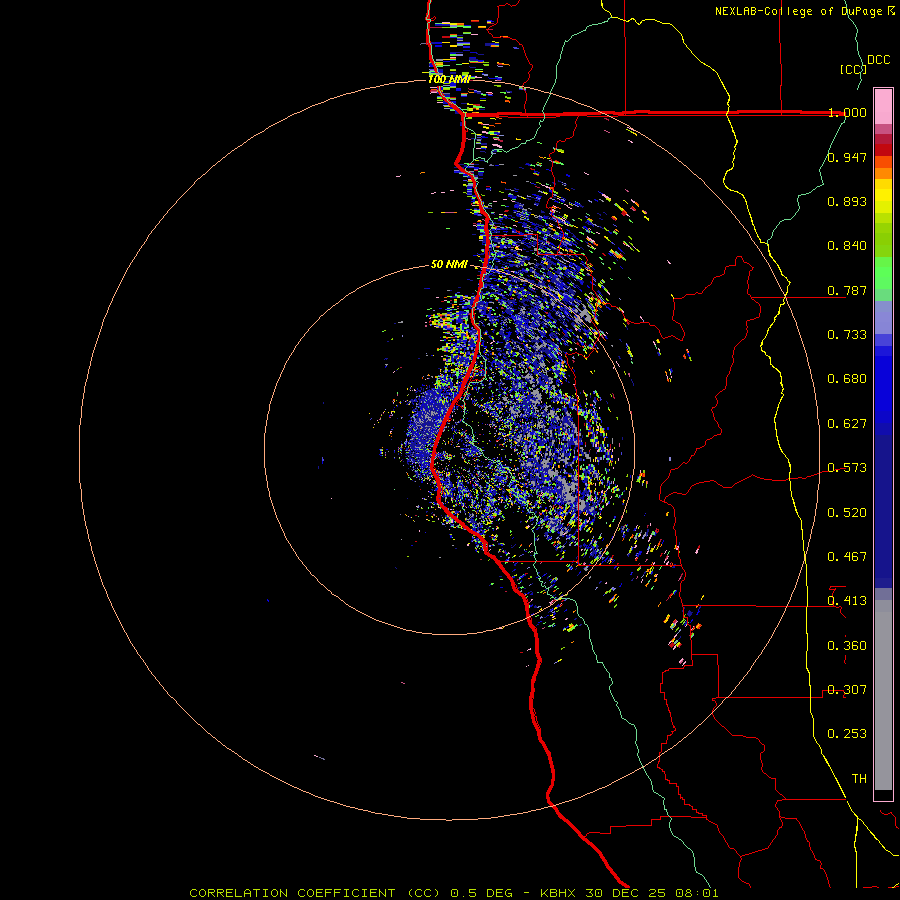
Task: Click the 0.360 scale value
Action: point(847,645)
